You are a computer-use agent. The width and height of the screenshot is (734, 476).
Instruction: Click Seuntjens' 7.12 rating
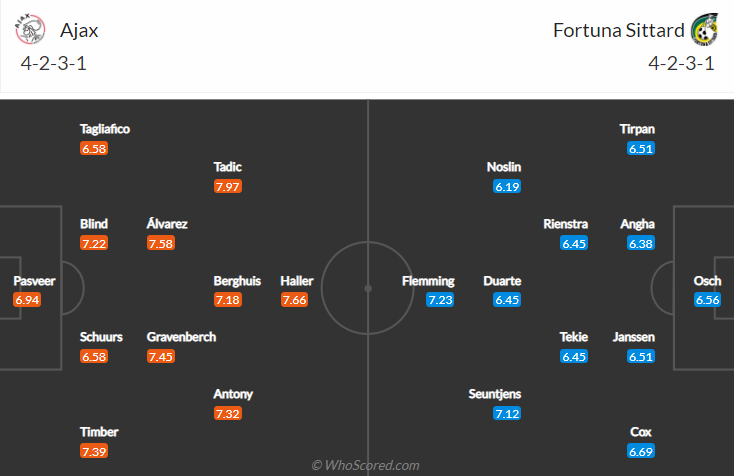coord(507,413)
